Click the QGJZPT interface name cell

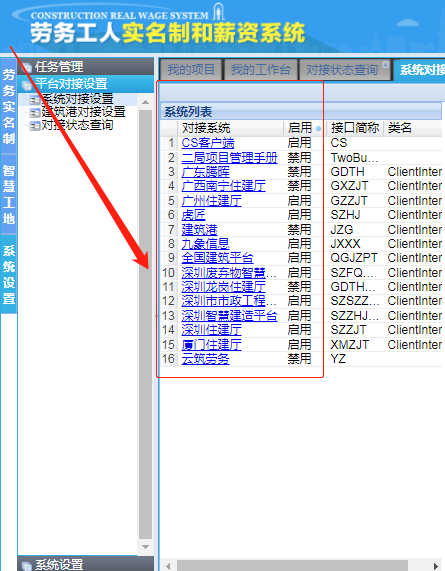click(354, 258)
